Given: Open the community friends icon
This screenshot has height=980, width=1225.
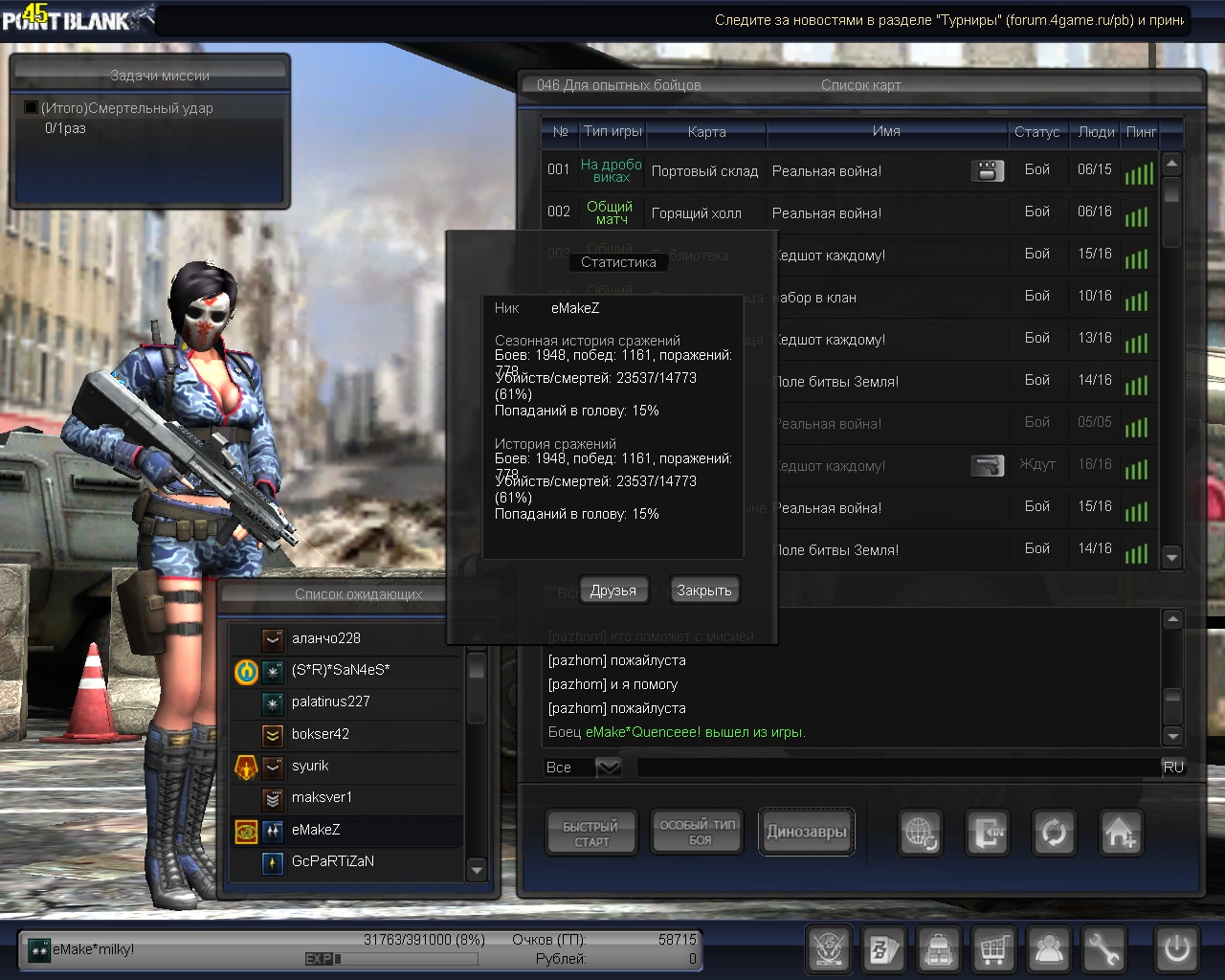Looking at the screenshot, I should pyautogui.click(x=1049, y=949).
